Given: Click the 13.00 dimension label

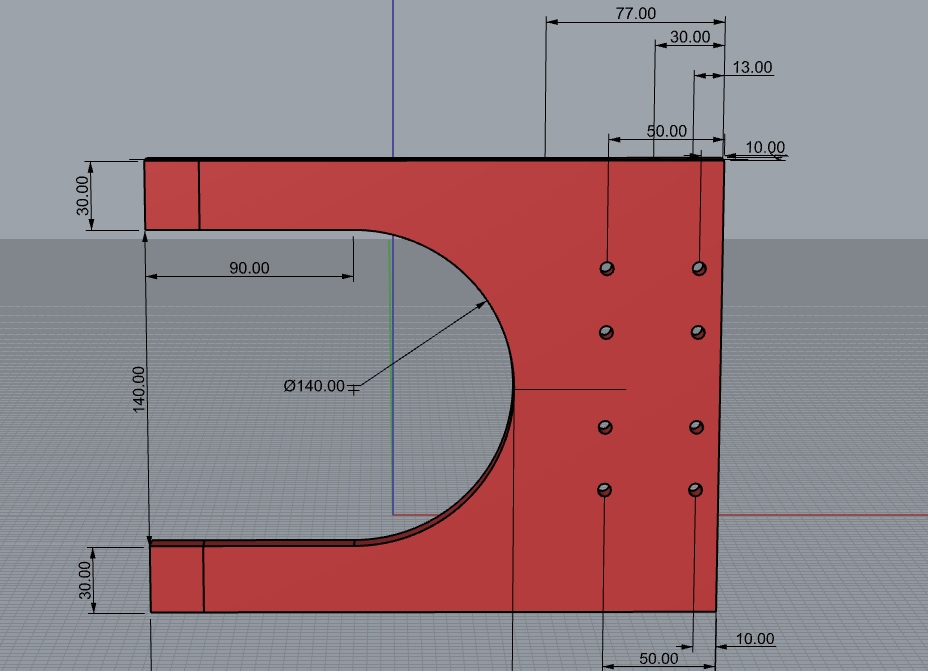Looking at the screenshot, I should pyautogui.click(x=752, y=67).
